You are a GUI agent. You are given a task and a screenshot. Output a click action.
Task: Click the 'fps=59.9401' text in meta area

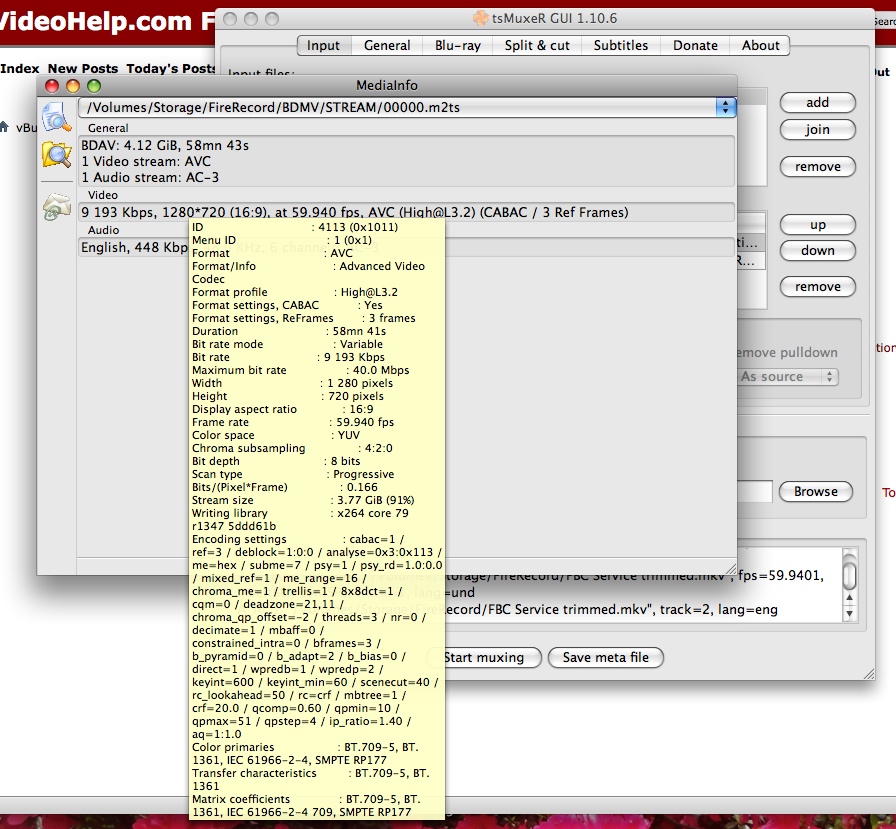(781, 575)
